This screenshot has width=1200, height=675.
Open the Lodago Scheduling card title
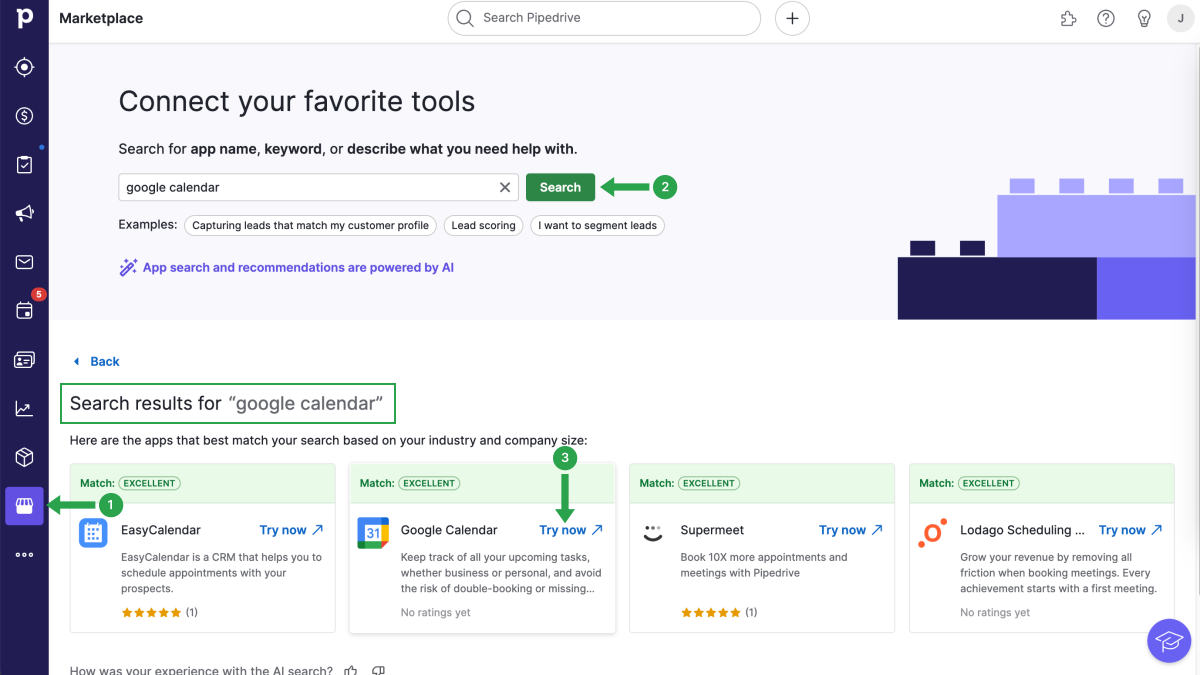1022,530
